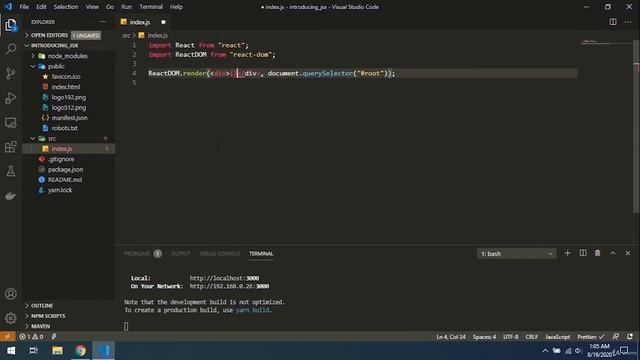
Task: Open Remote Explorer view
Action: click(x=11, y=122)
